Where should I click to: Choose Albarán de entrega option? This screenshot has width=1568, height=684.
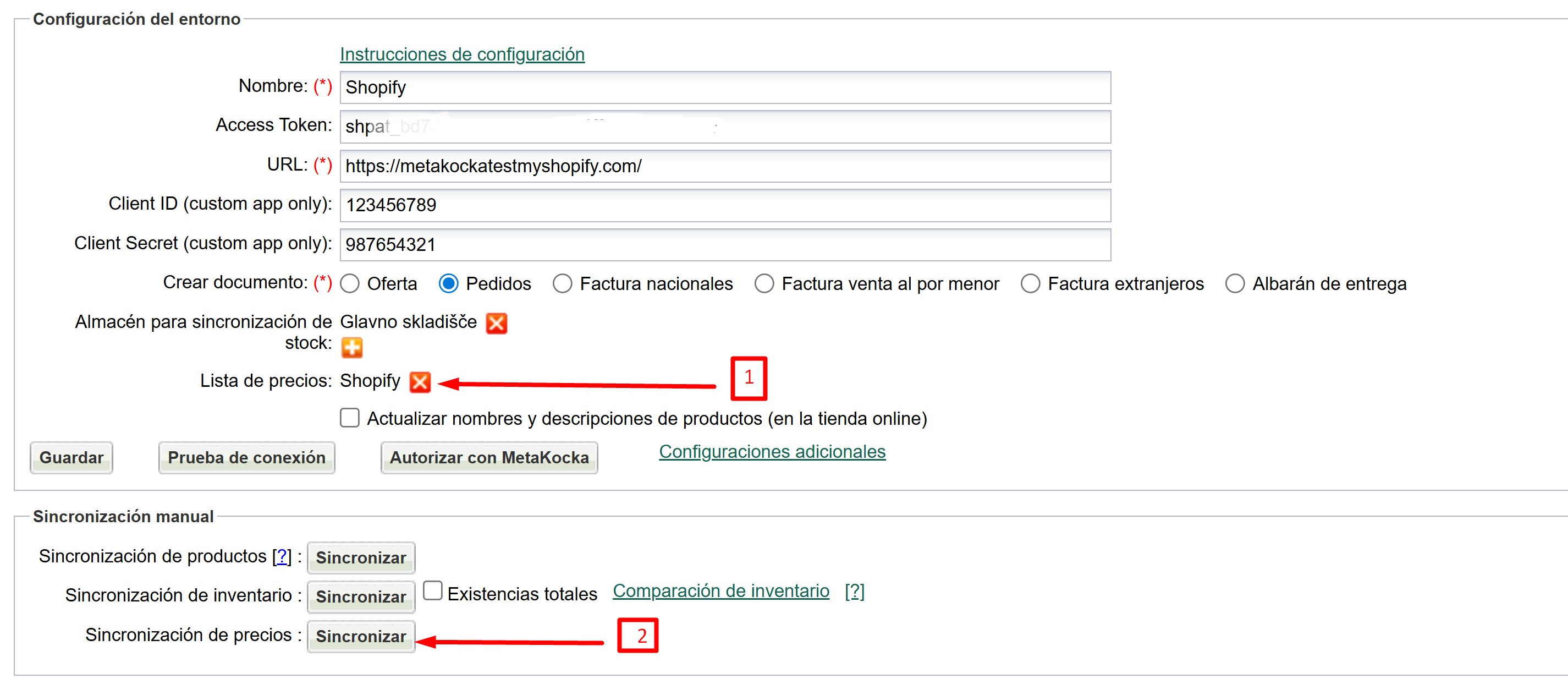click(x=1234, y=284)
